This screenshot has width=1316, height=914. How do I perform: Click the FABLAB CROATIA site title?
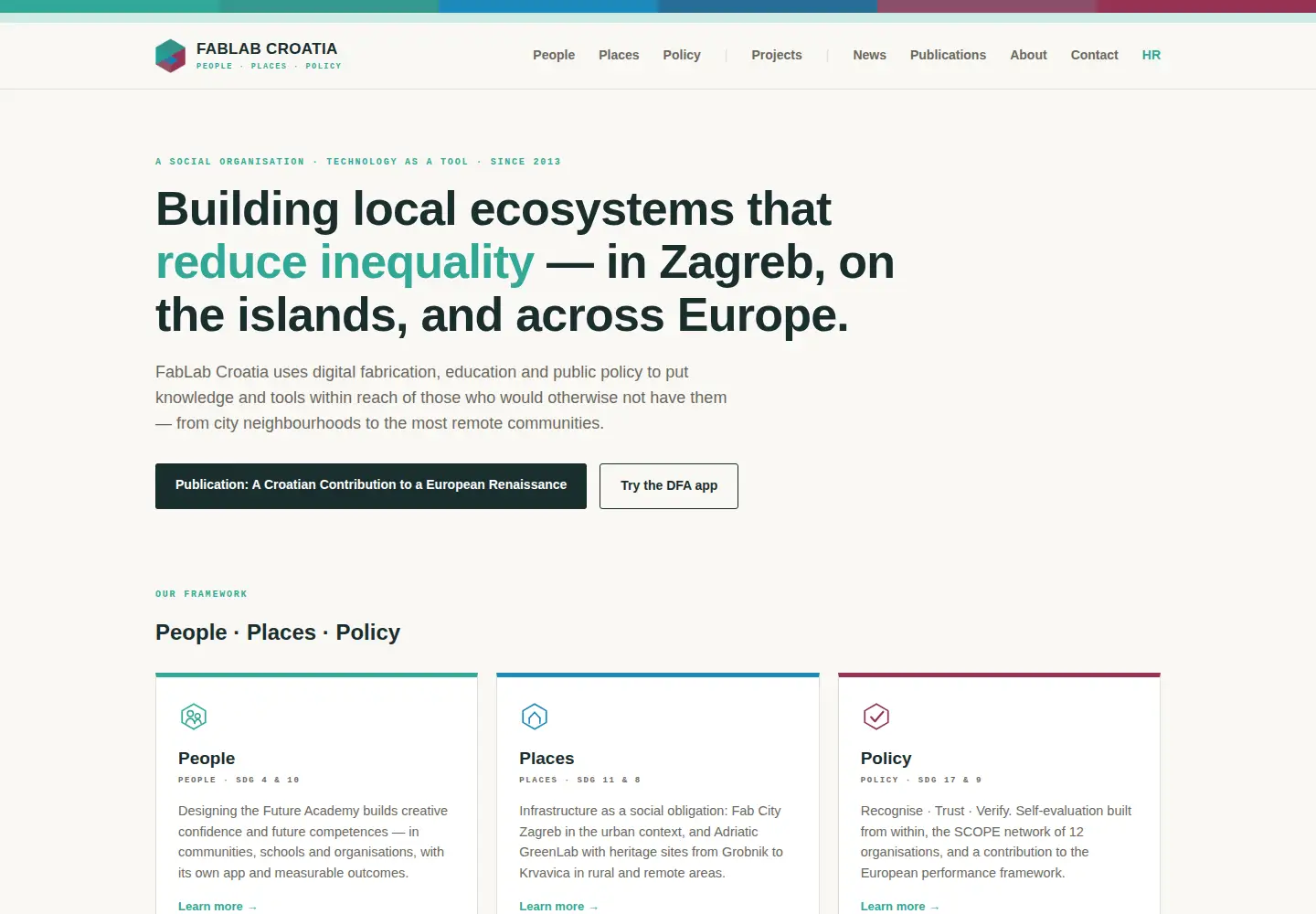[267, 48]
